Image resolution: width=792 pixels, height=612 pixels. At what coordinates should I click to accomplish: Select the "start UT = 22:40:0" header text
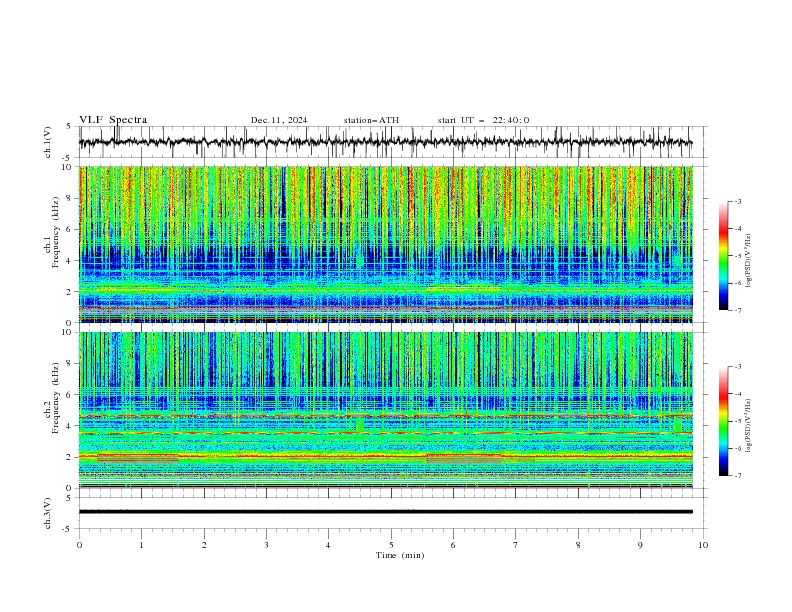tap(483, 120)
